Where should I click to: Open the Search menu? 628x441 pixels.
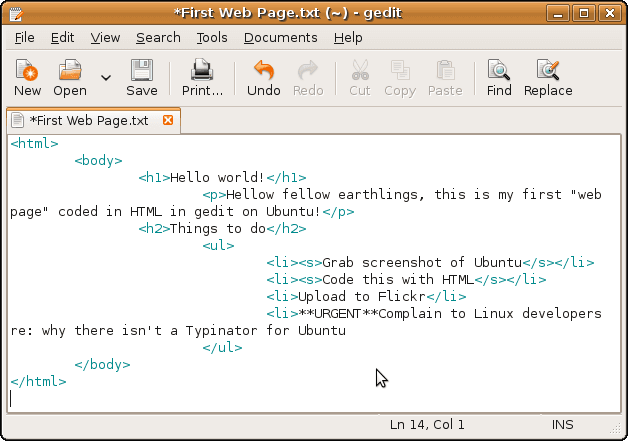coord(158,38)
